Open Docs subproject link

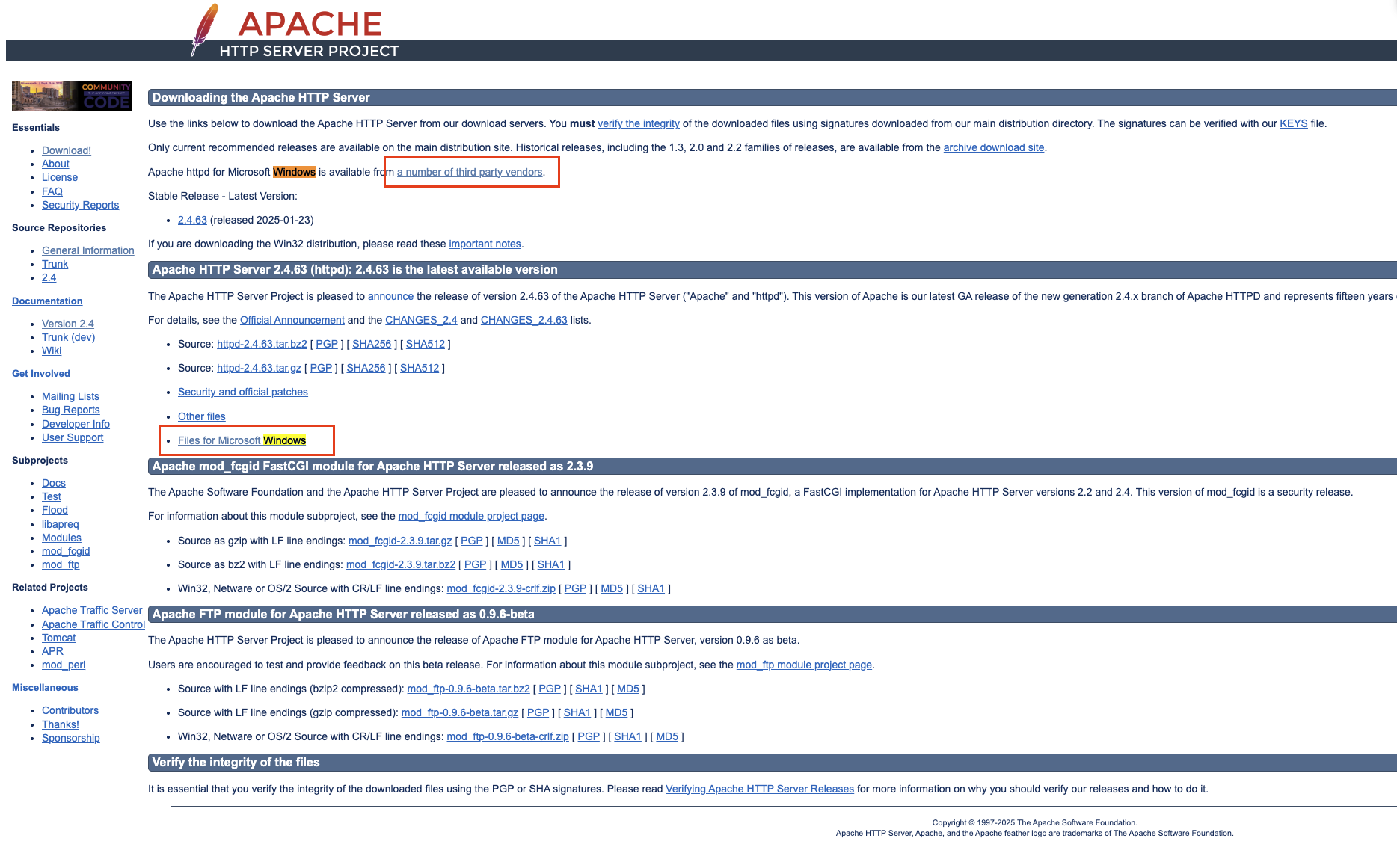[x=54, y=483]
